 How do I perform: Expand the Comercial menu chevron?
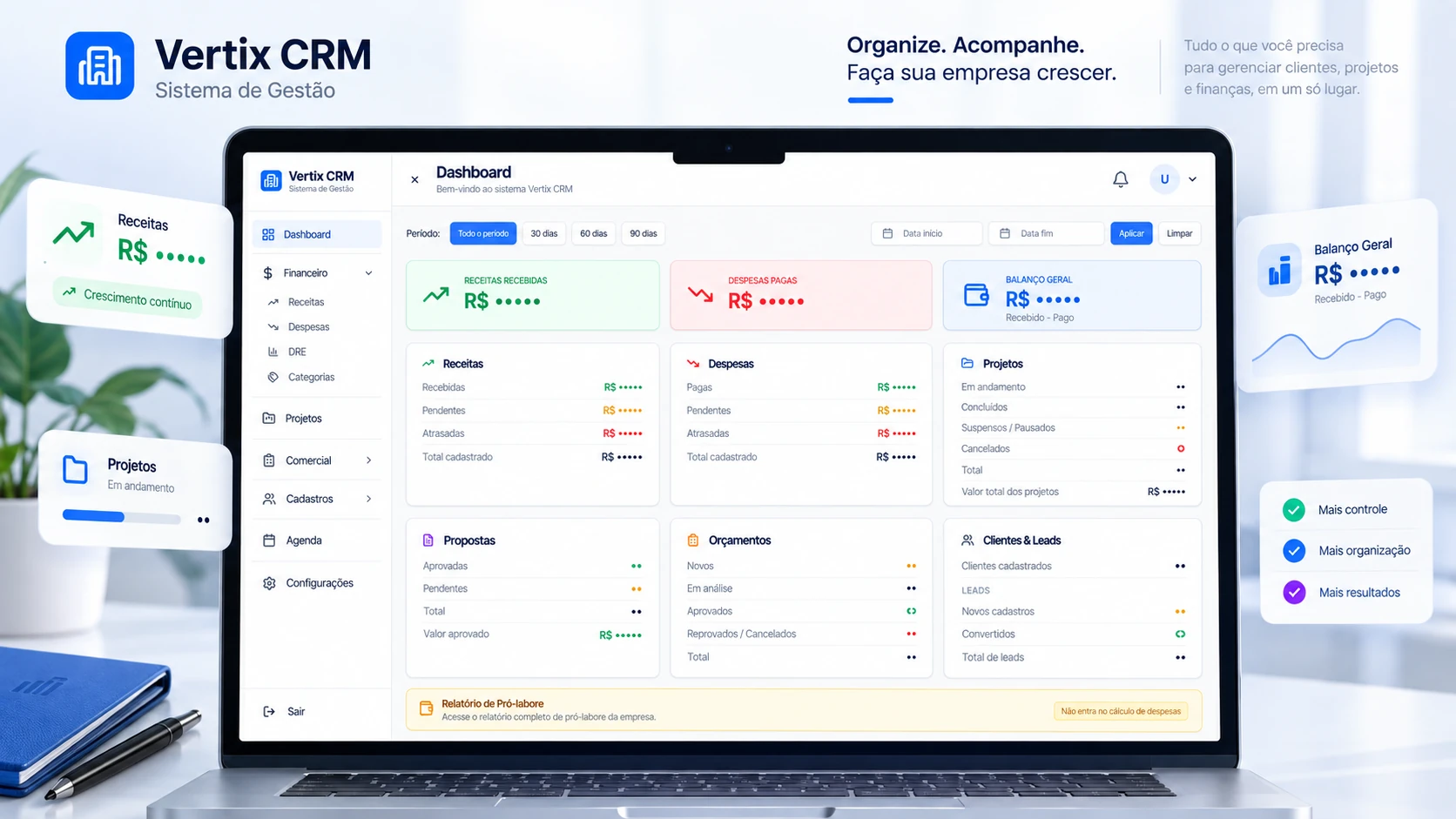click(369, 460)
